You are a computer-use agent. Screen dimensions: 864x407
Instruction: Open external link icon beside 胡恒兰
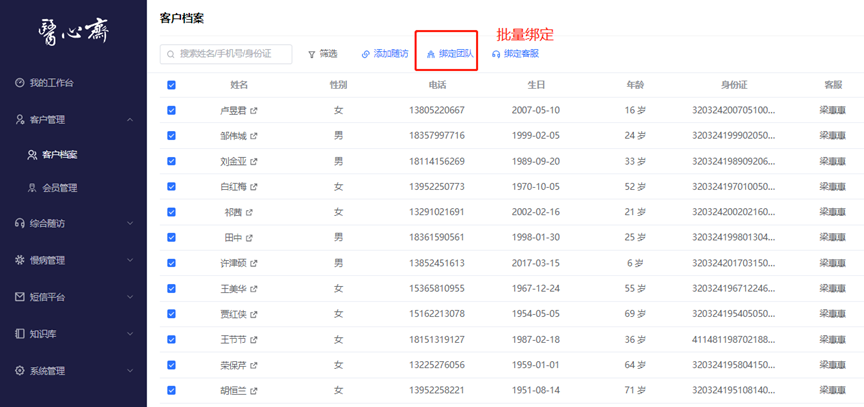tap(253, 390)
